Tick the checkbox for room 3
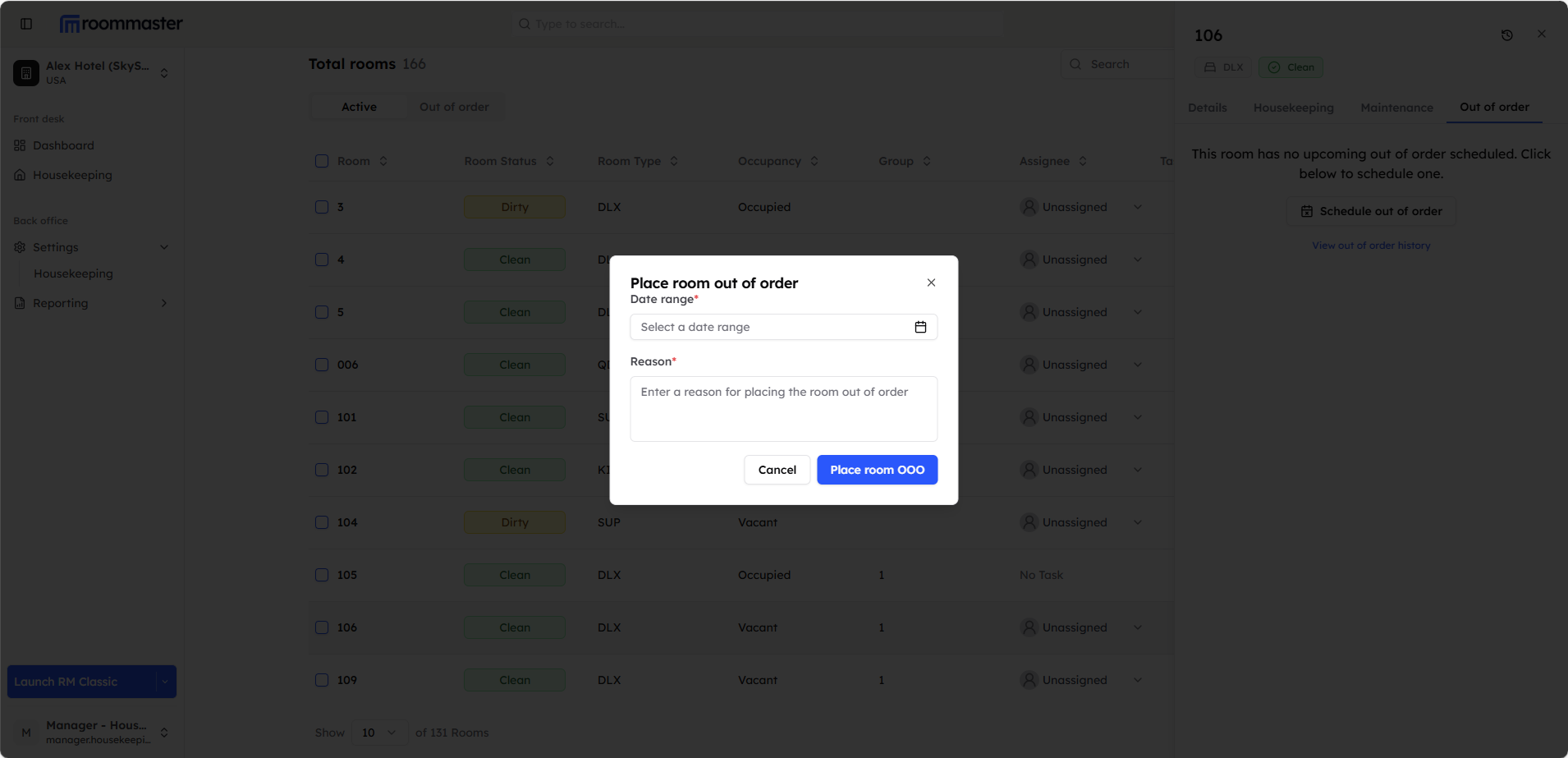 tap(322, 207)
